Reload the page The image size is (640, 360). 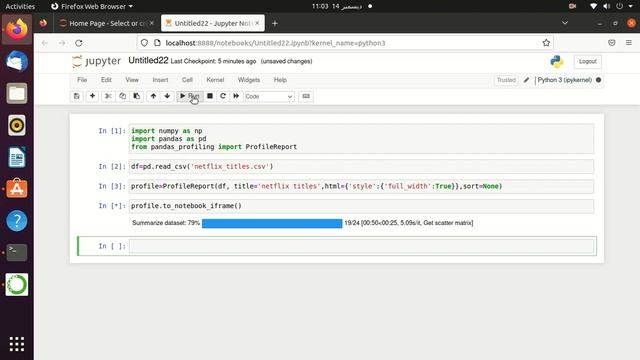pyautogui.click(x=79, y=43)
